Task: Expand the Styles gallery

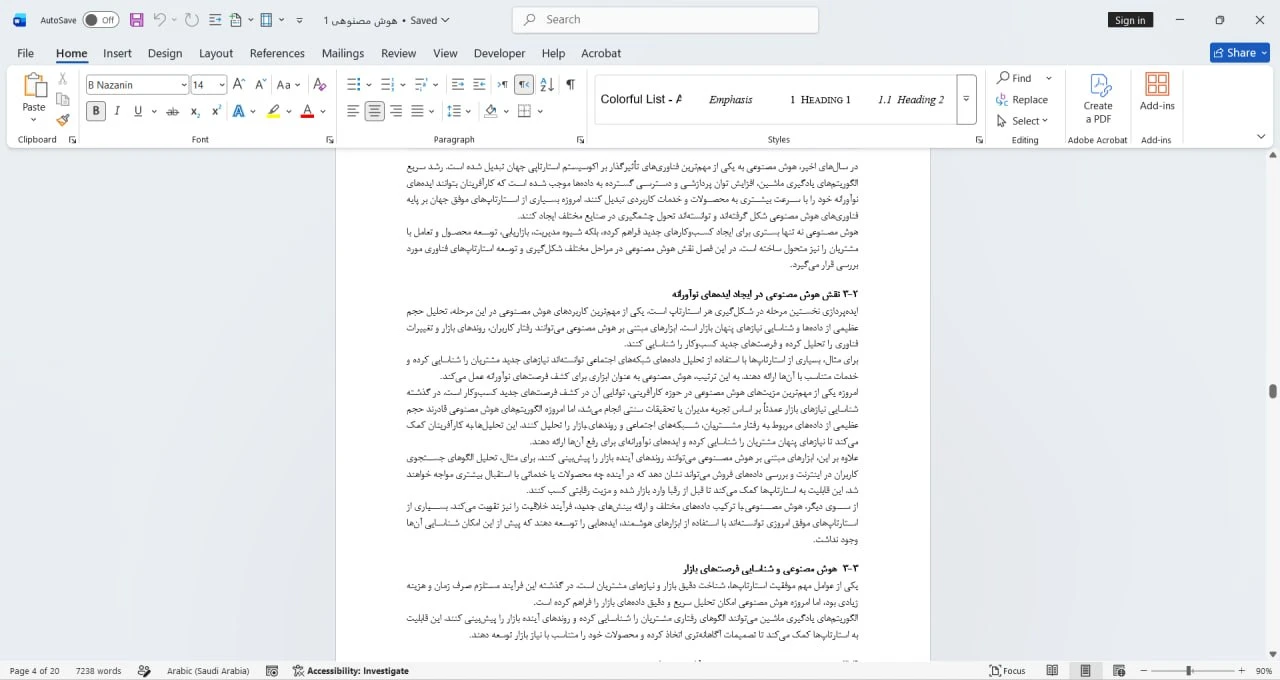Action: 966,99
